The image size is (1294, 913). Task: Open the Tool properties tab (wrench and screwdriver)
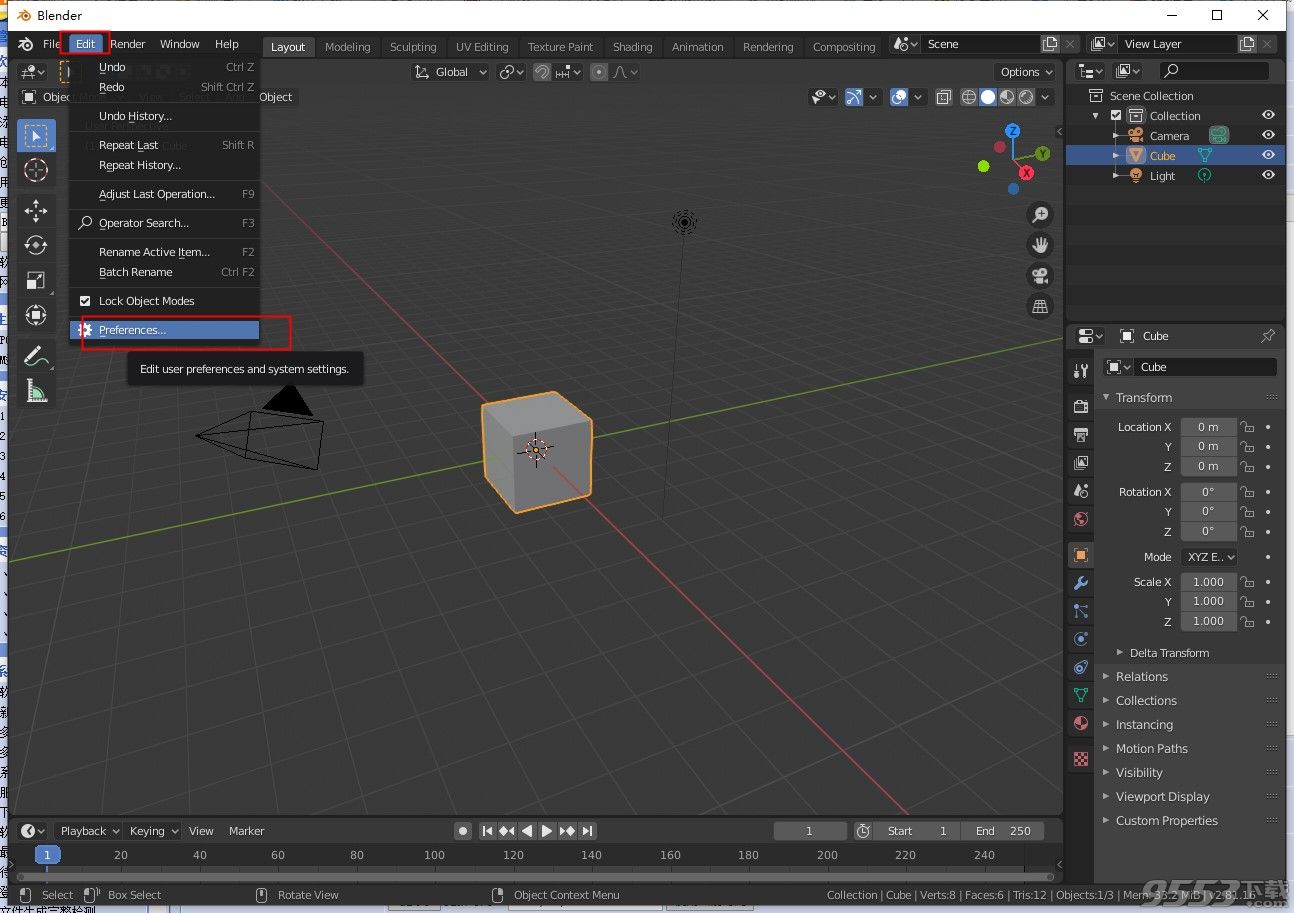coord(1081,371)
